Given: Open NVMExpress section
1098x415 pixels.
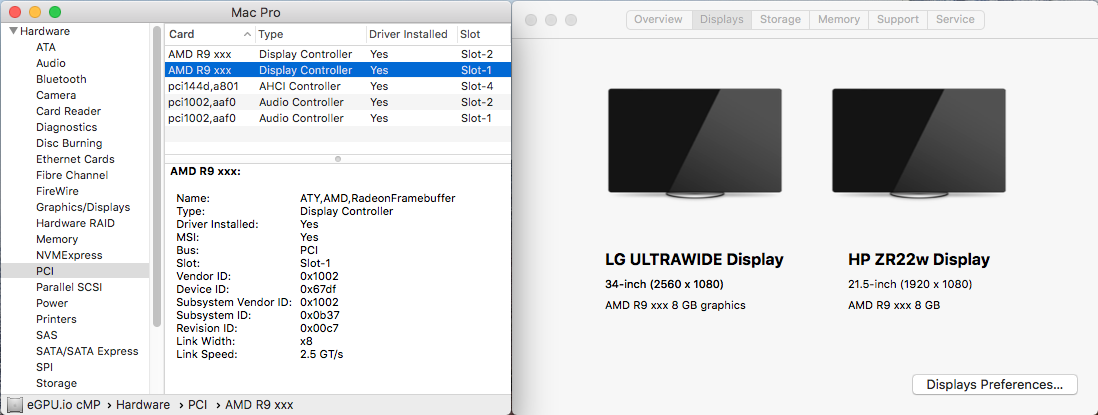Looking at the screenshot, I should [x=69, y=255].
